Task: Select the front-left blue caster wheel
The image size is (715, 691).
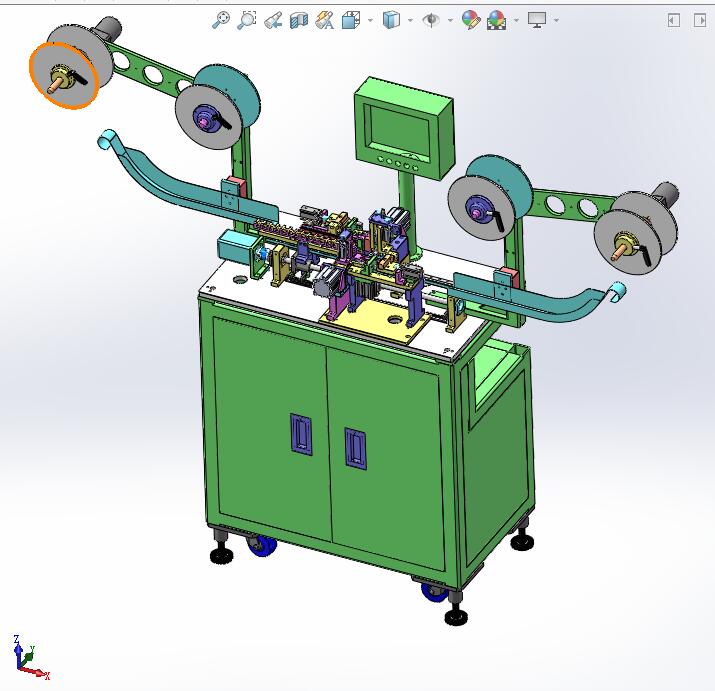Action: 261,545
